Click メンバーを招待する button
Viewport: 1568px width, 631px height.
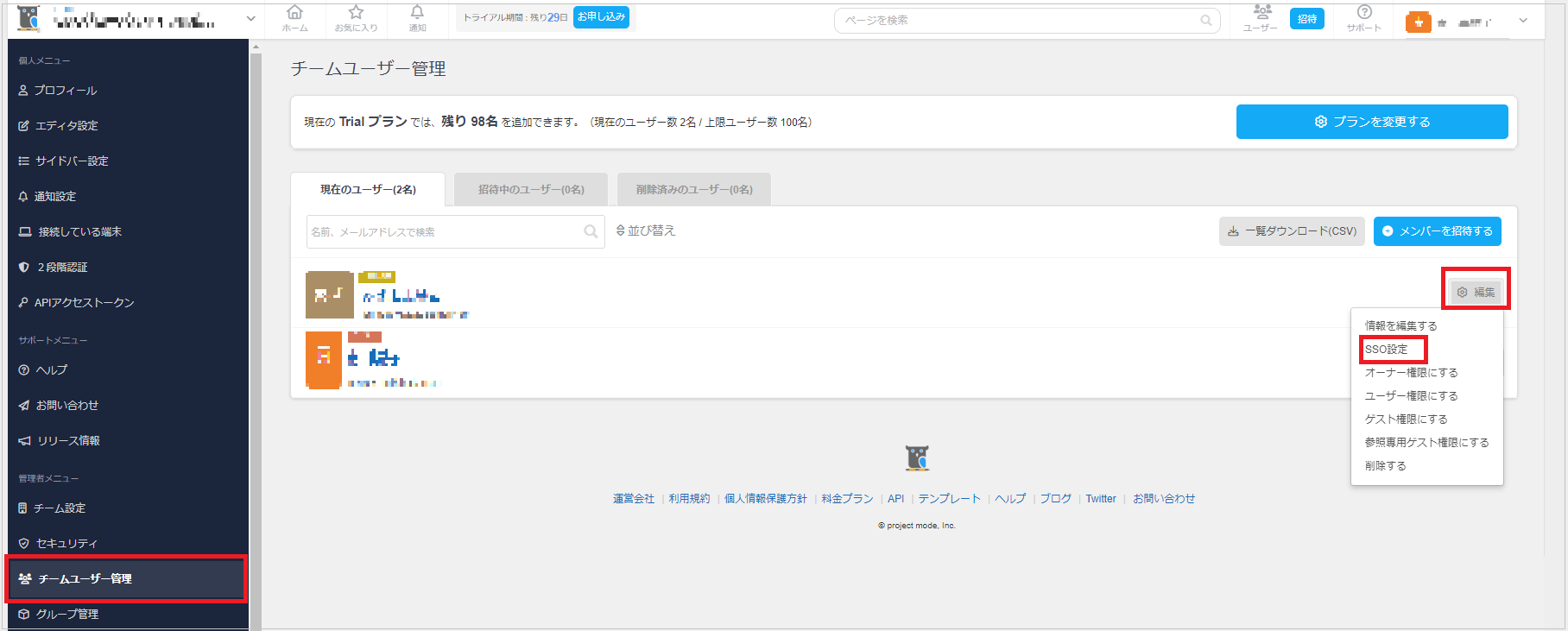1437,231
